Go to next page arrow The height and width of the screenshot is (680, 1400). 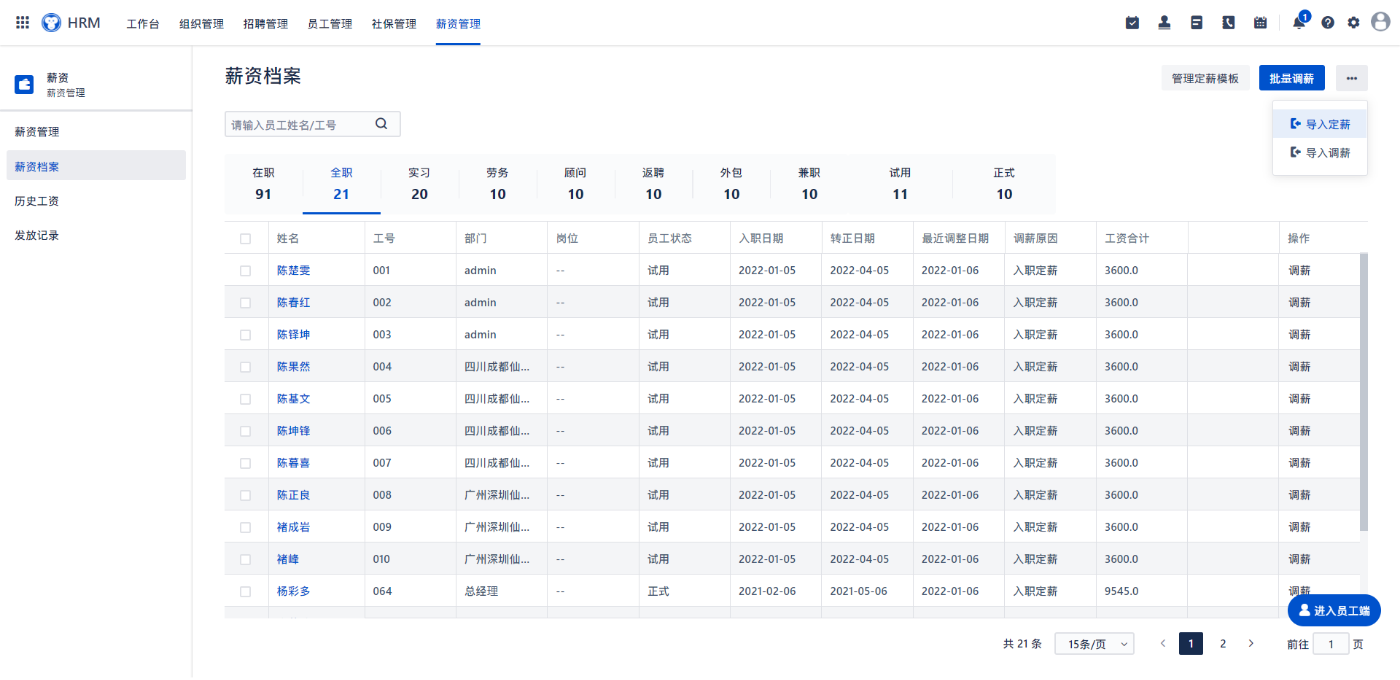tap(1251, 644)
